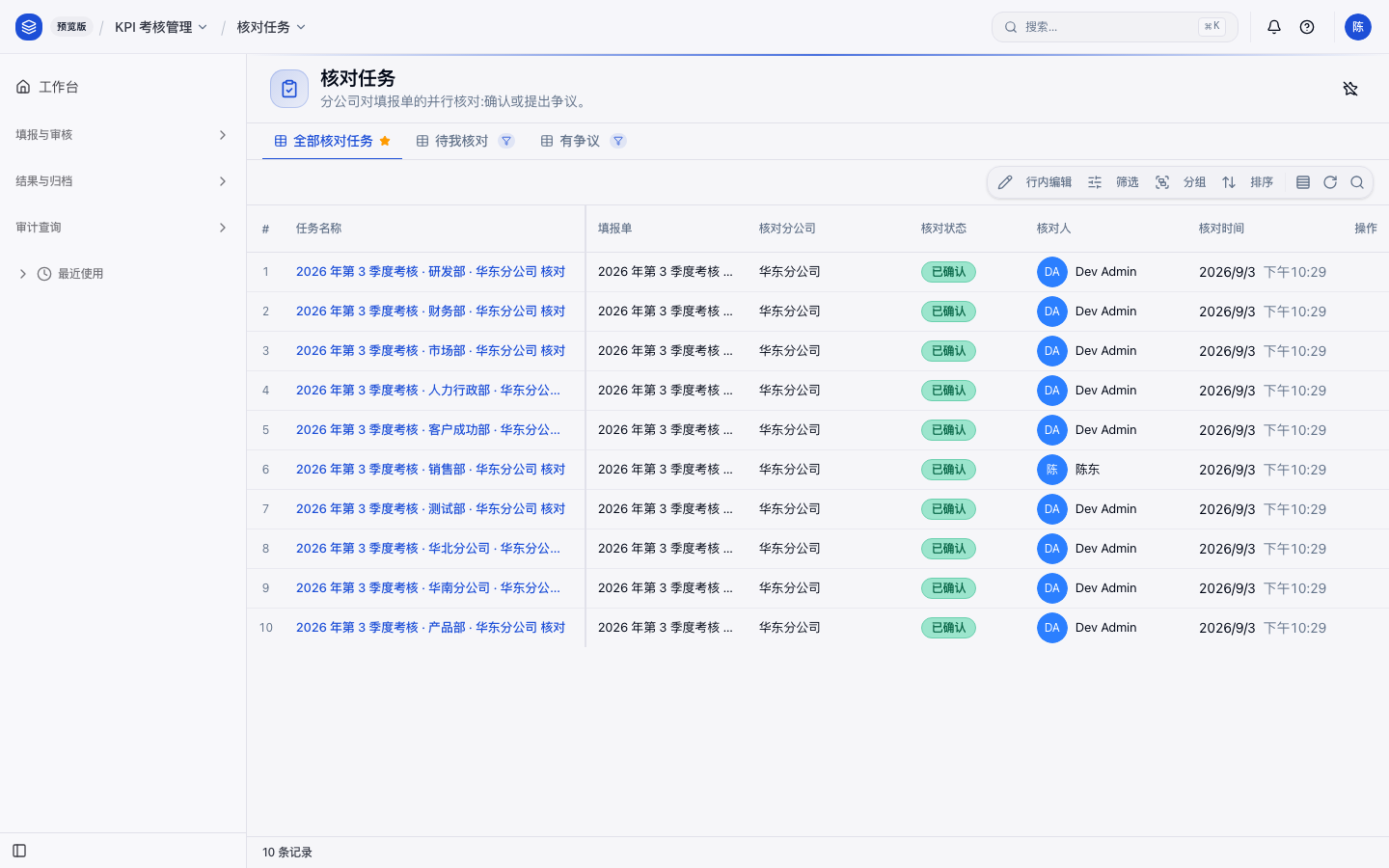Open the 筛选 filter panel
Image resolution: width=1389 pixels, height=868 pixels.
point(1114,182)
